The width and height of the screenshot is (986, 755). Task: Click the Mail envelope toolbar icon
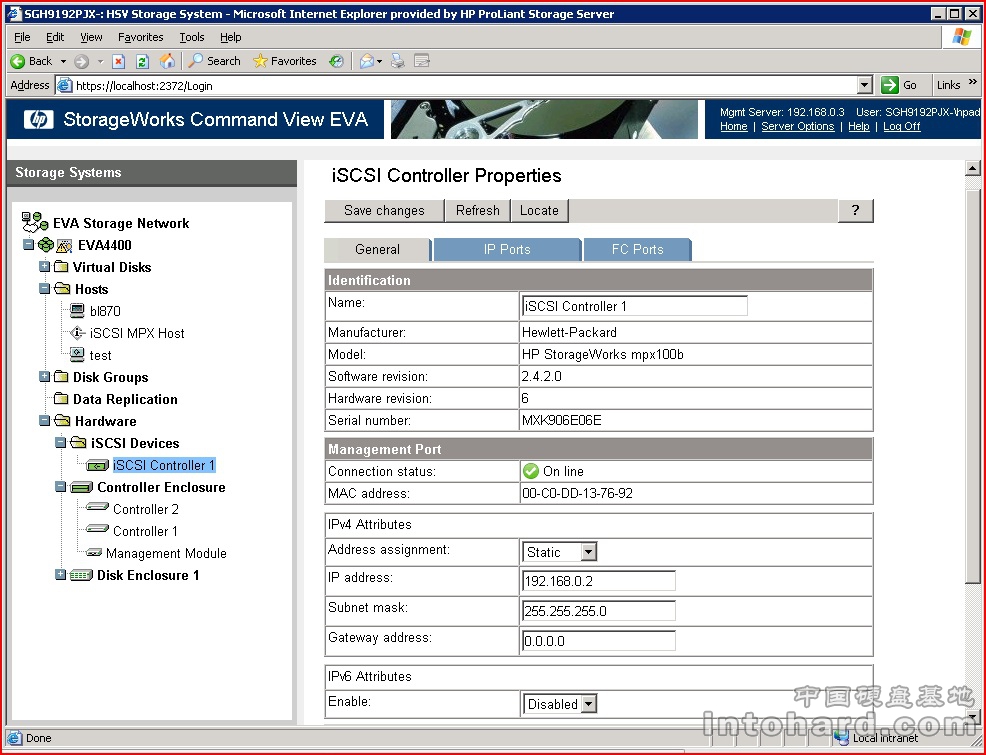367,61
